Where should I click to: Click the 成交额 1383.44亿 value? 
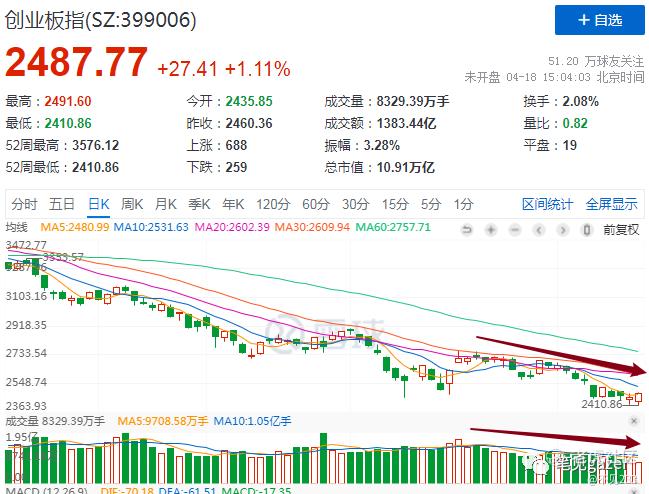tap(406, 123)
